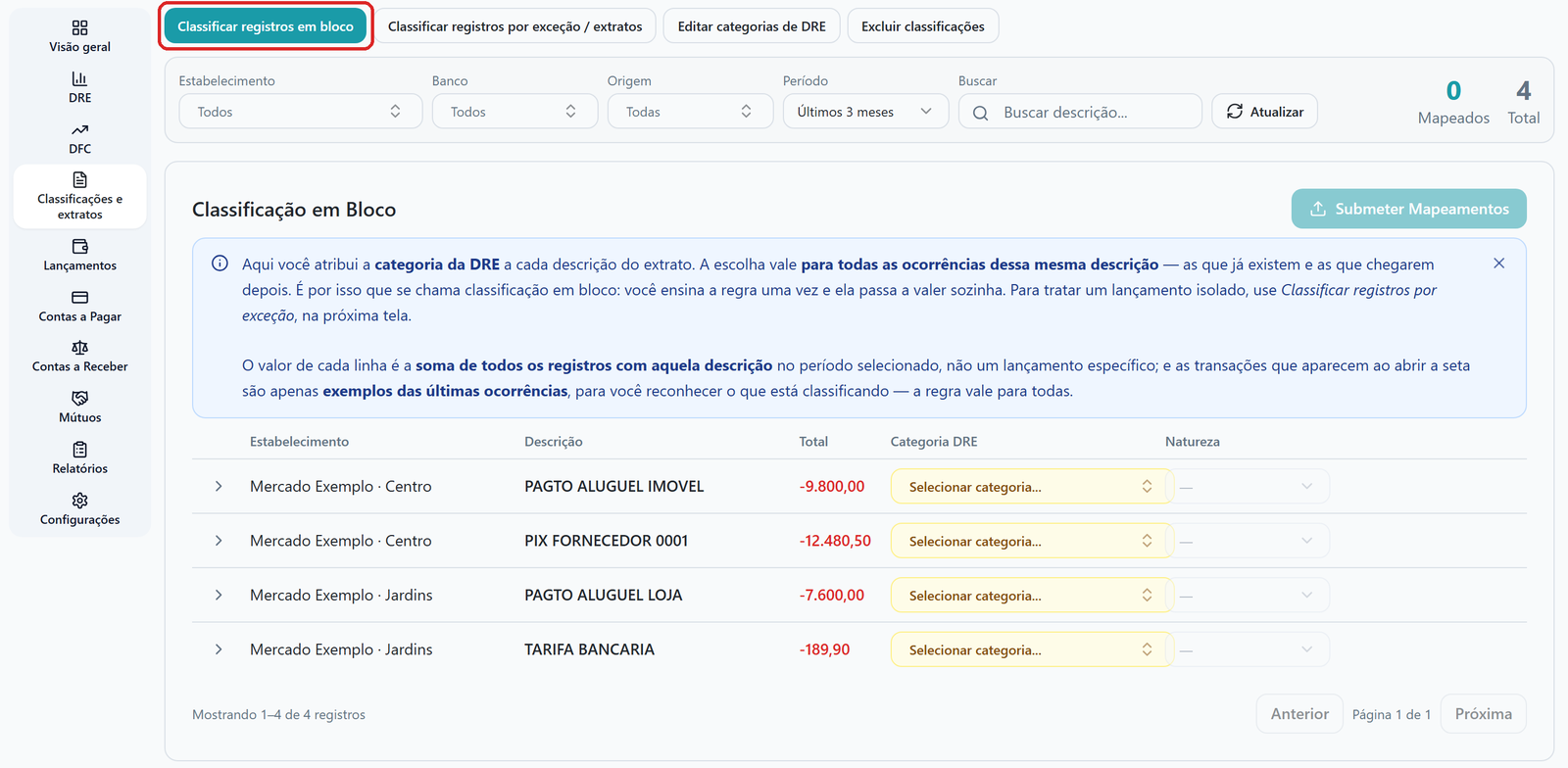Select category for TARIFA BANCARIA
The image size is (1568, 768).
[x=1031, y=649]
